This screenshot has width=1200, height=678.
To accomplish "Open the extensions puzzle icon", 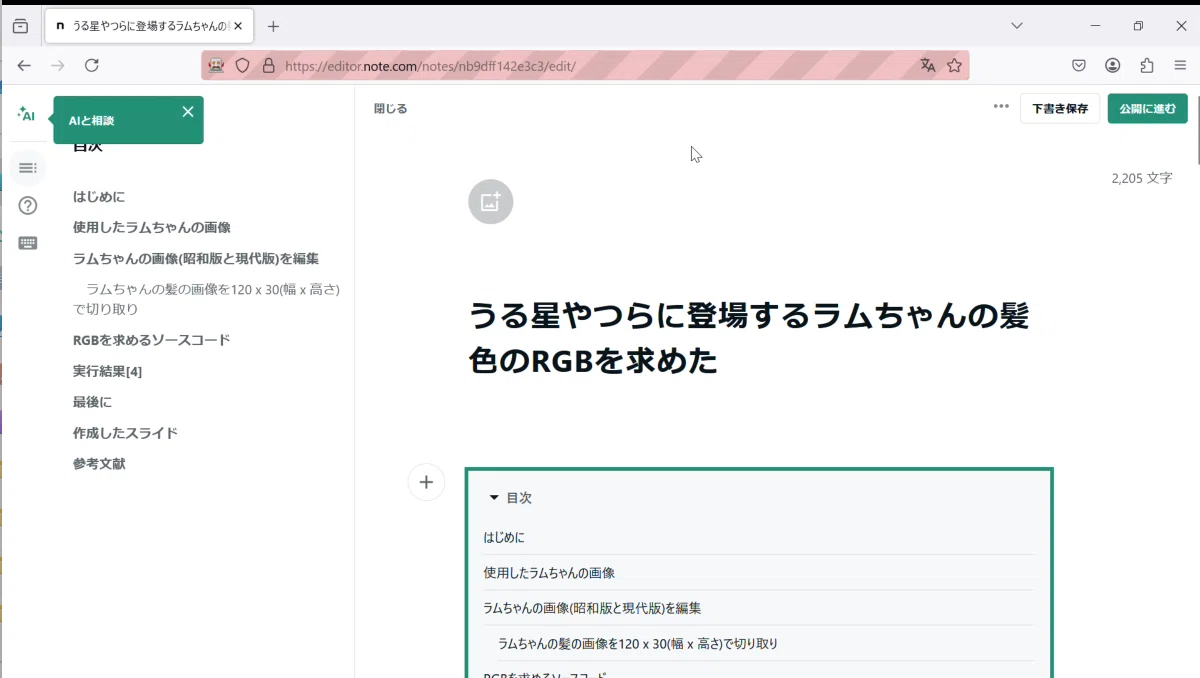I will pyautogui.click(x=1147, y=65).
